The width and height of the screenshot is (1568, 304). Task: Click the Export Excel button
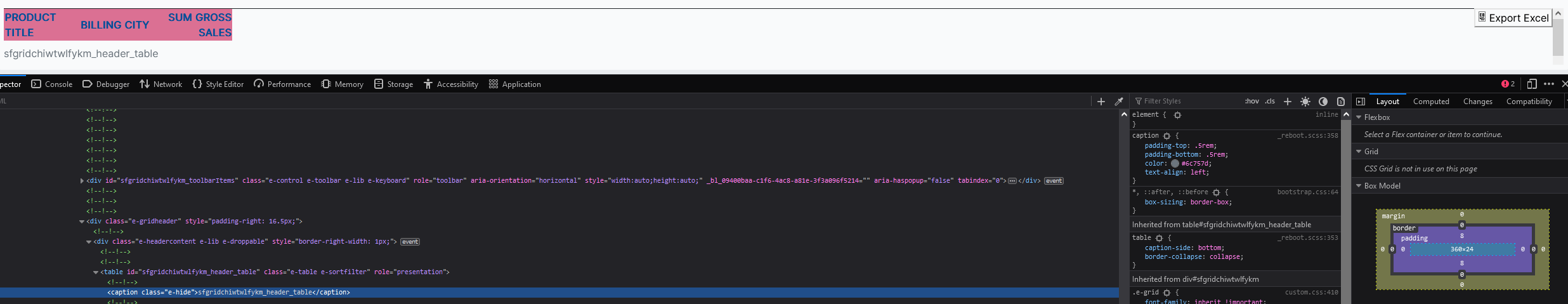click(1513, 18)
